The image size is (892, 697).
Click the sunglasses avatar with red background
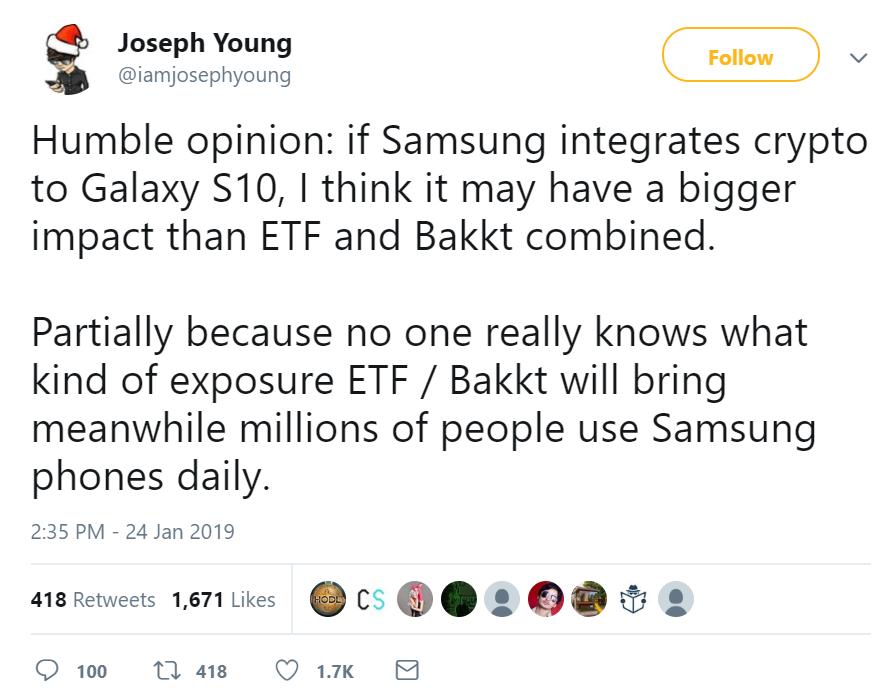[544, 599]
